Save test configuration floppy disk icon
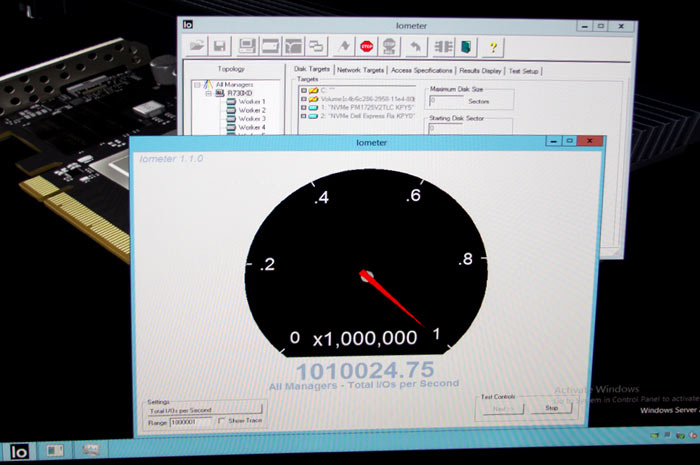The image size is (700, 465). point(219,46)
